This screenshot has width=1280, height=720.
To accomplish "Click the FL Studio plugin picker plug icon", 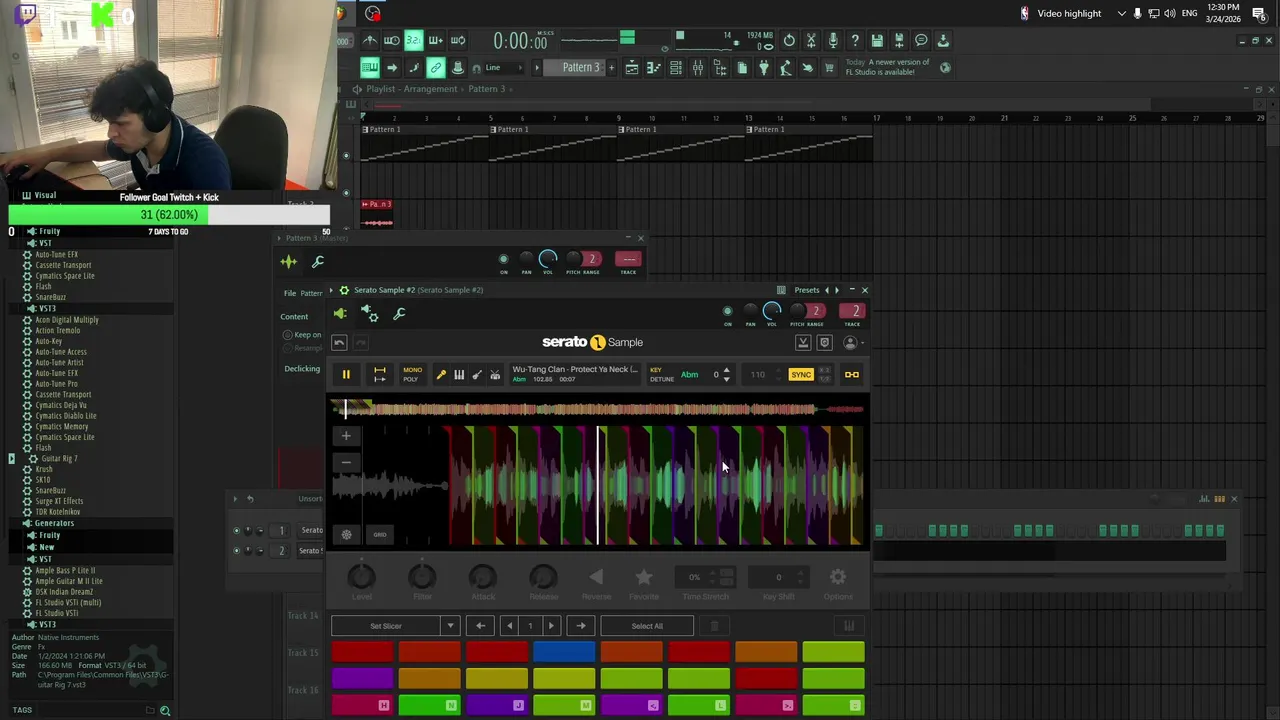I will (764, 68).
